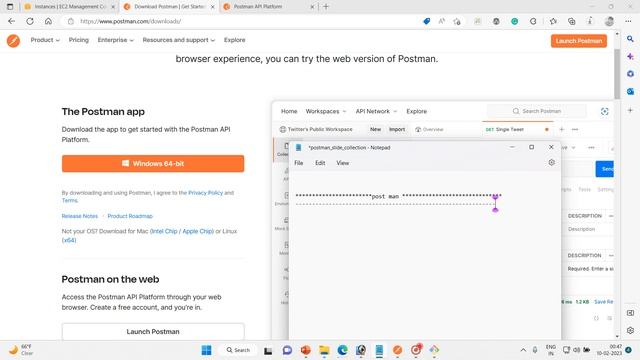Open the Edge sidebar settings gear

click(630, 331)
